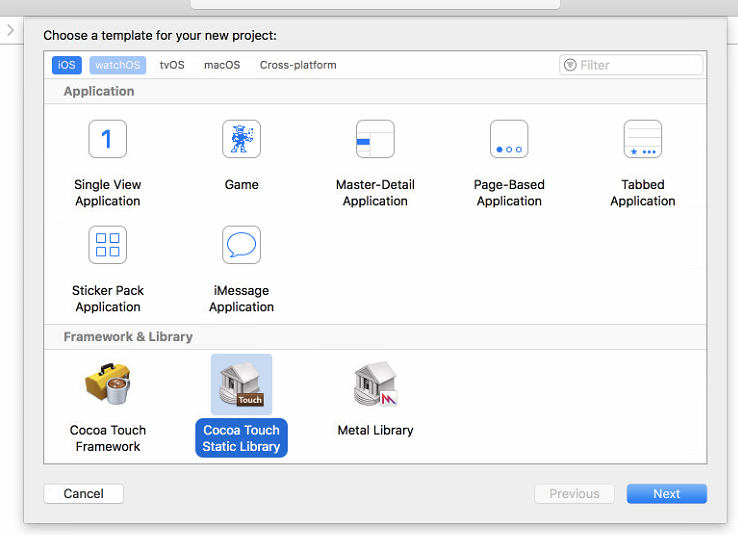Click the "Cocoa Touch Static Library" label

point(241,438)
